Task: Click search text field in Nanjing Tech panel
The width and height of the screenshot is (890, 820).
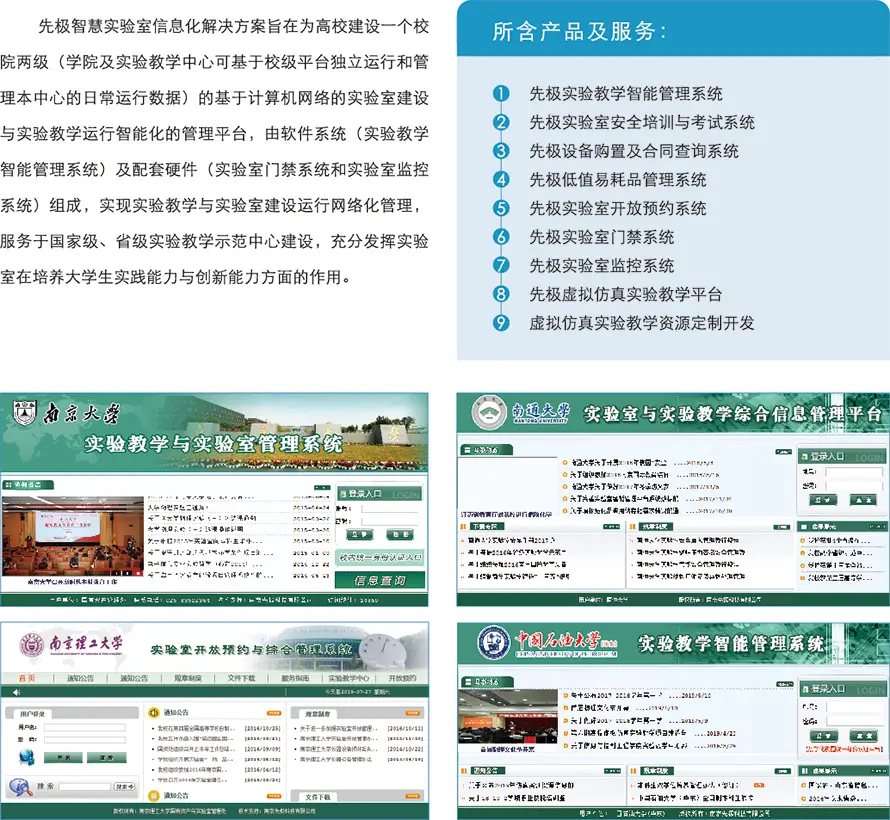Action: (85, 787)
